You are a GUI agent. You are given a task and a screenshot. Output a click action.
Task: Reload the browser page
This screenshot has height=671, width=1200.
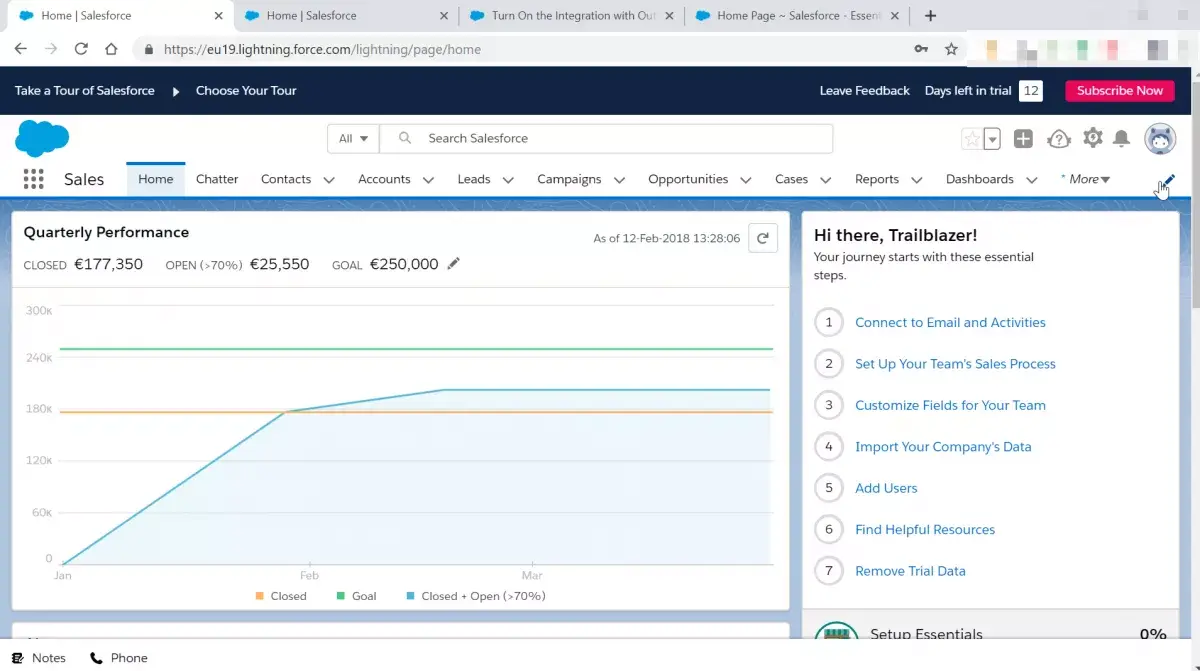click(x=81, y=49)
